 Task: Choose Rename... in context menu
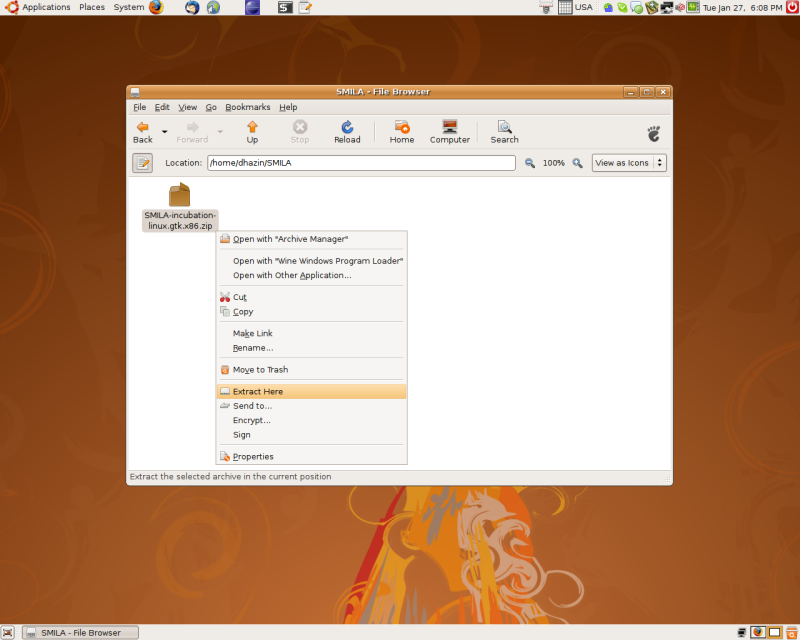[311, 348]
